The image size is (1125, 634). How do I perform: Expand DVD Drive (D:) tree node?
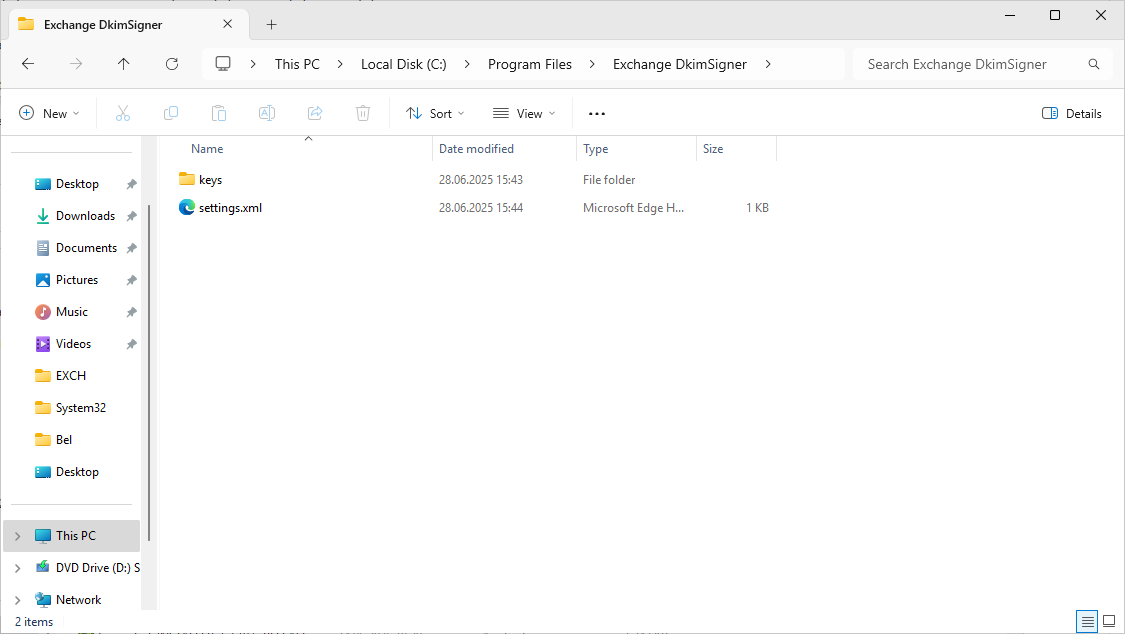point(18,568)
